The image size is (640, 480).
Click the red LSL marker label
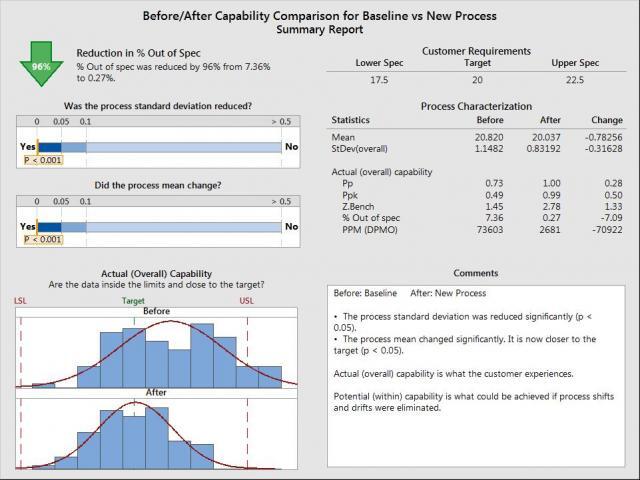pos(21,300)
